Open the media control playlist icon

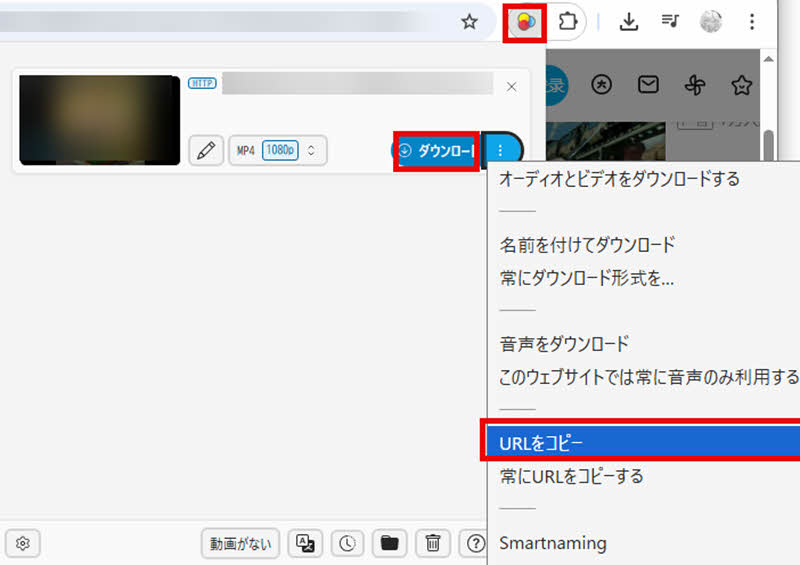(670, 21)
